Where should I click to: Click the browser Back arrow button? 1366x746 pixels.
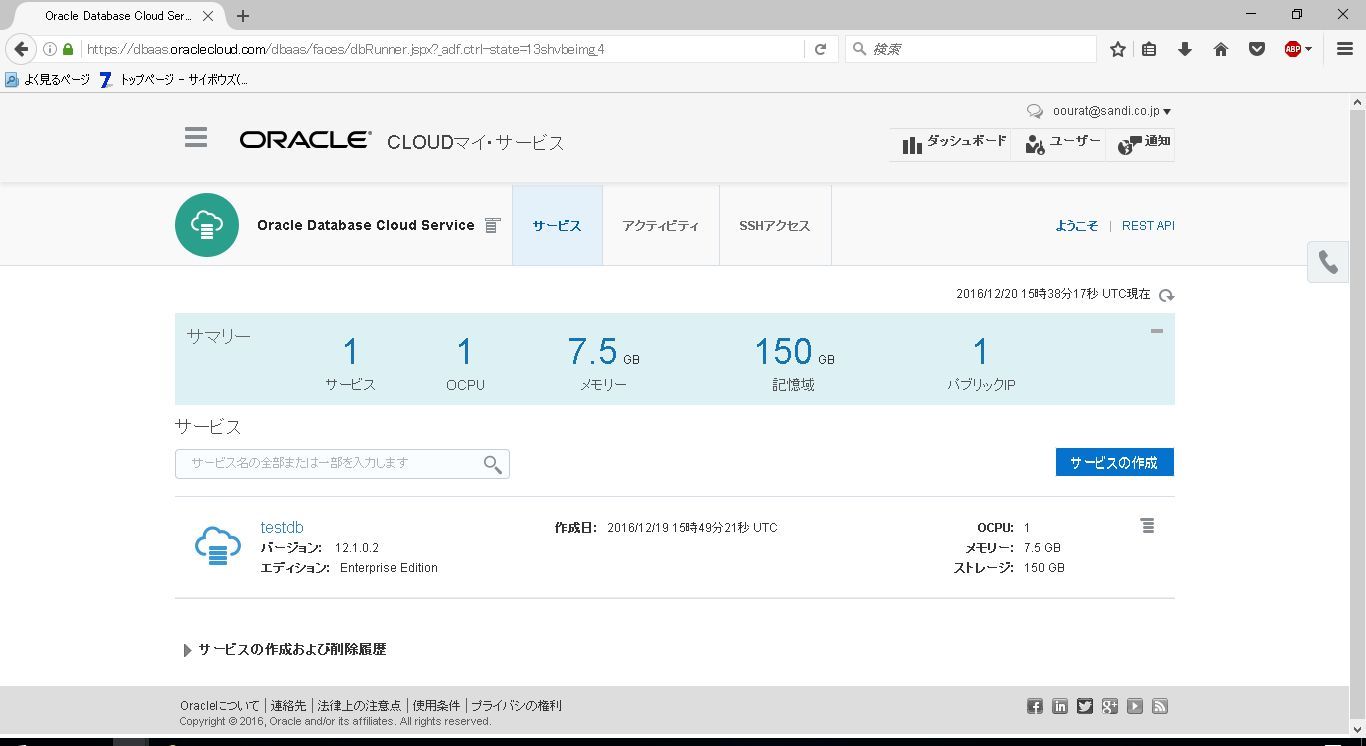(21, 49)
